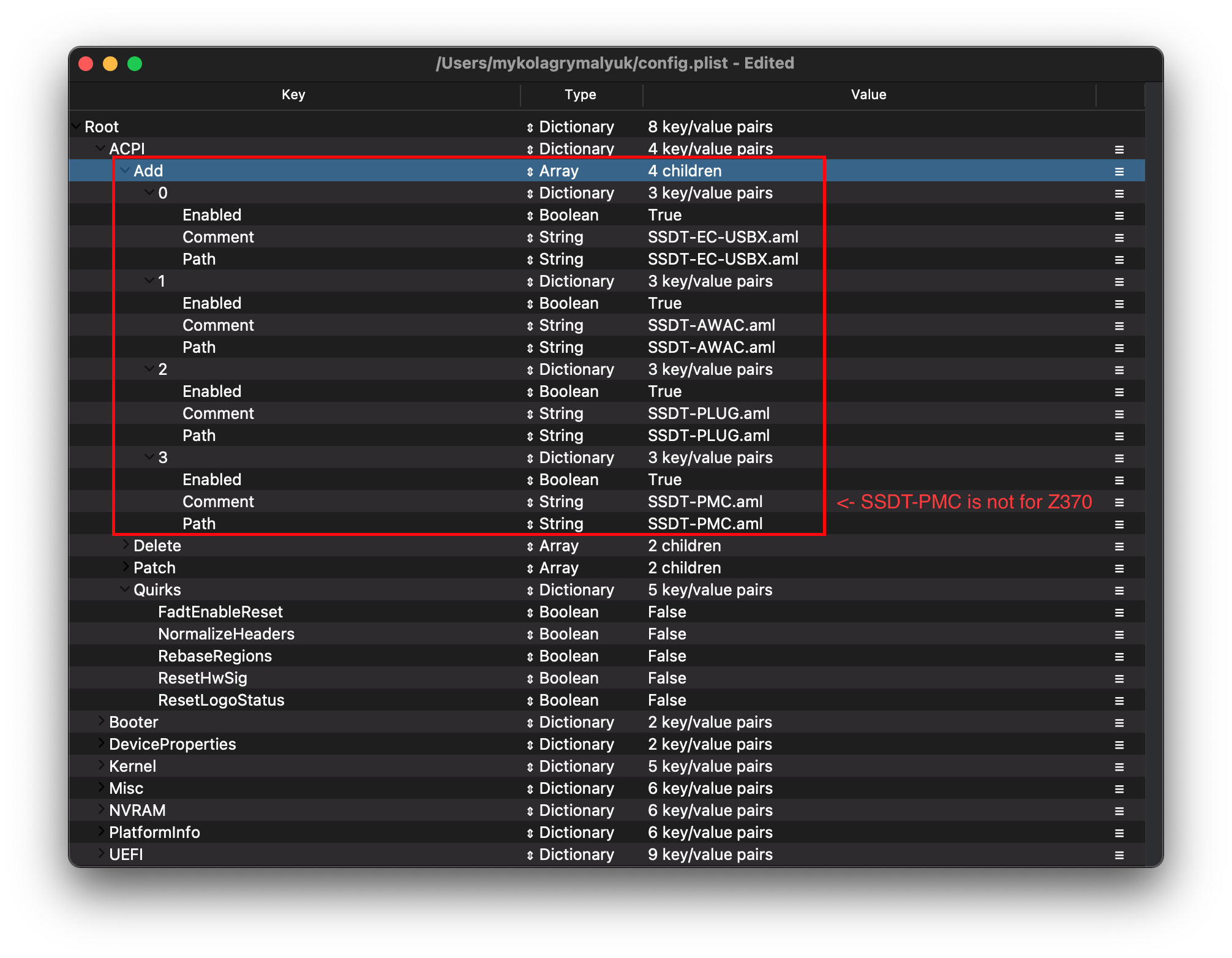Image resolution: width=1232 pixels, height=958 pixels.
Task: Click the row handle icon beside SSDT-PMC.aml Comment
Action: tap(1119, 502)
